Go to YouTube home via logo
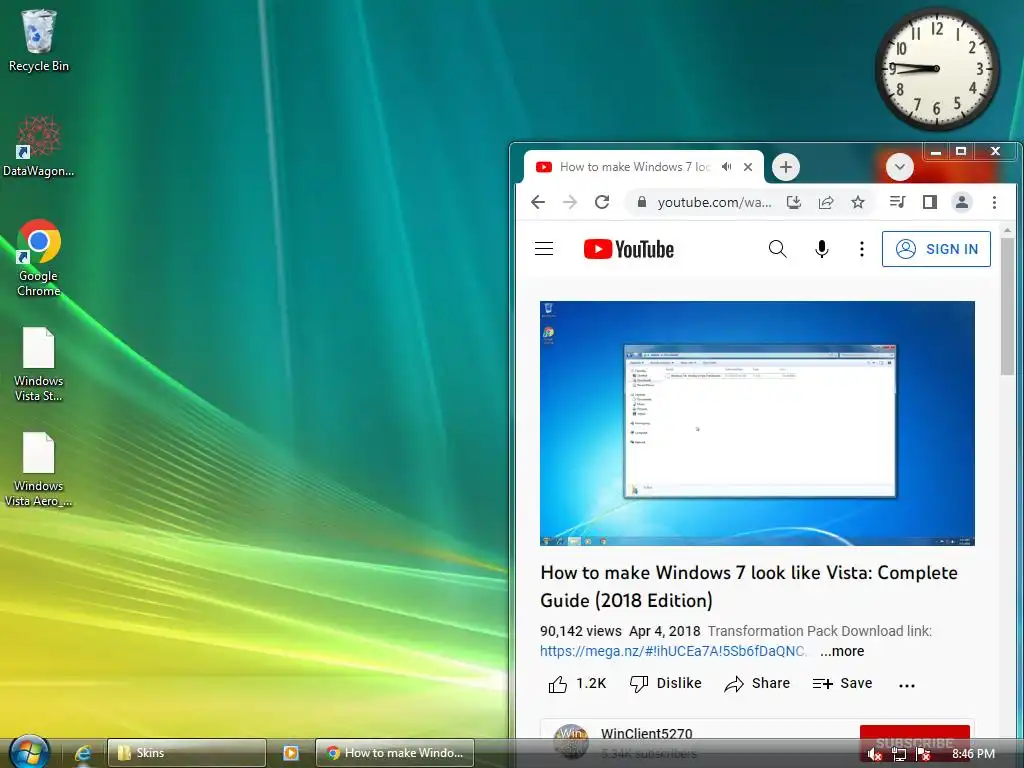1024x768 pixels. tap(628, 249)
